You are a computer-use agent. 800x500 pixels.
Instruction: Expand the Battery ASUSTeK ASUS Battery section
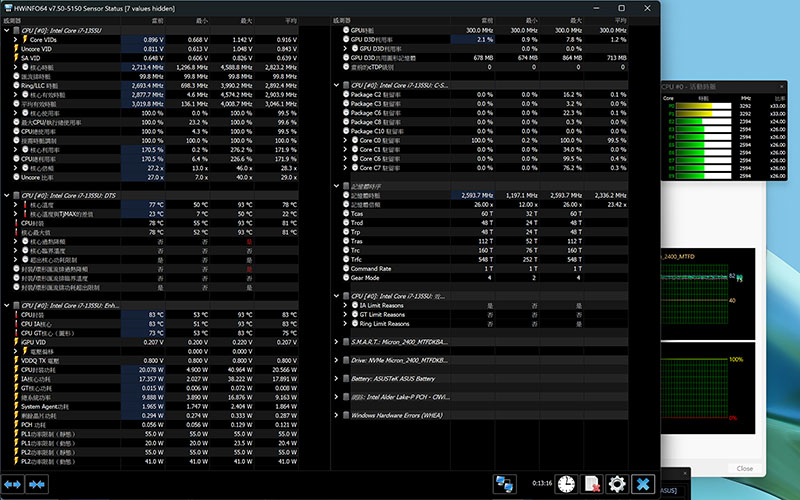point(336,379)
